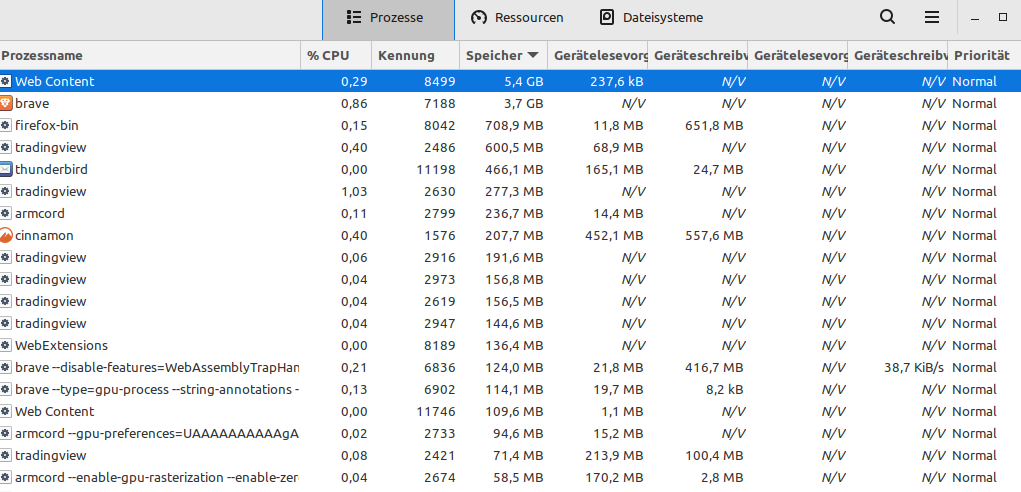Sort by first Geräteschreibv column header
1021x492 pixels.
tap(697, 55)
